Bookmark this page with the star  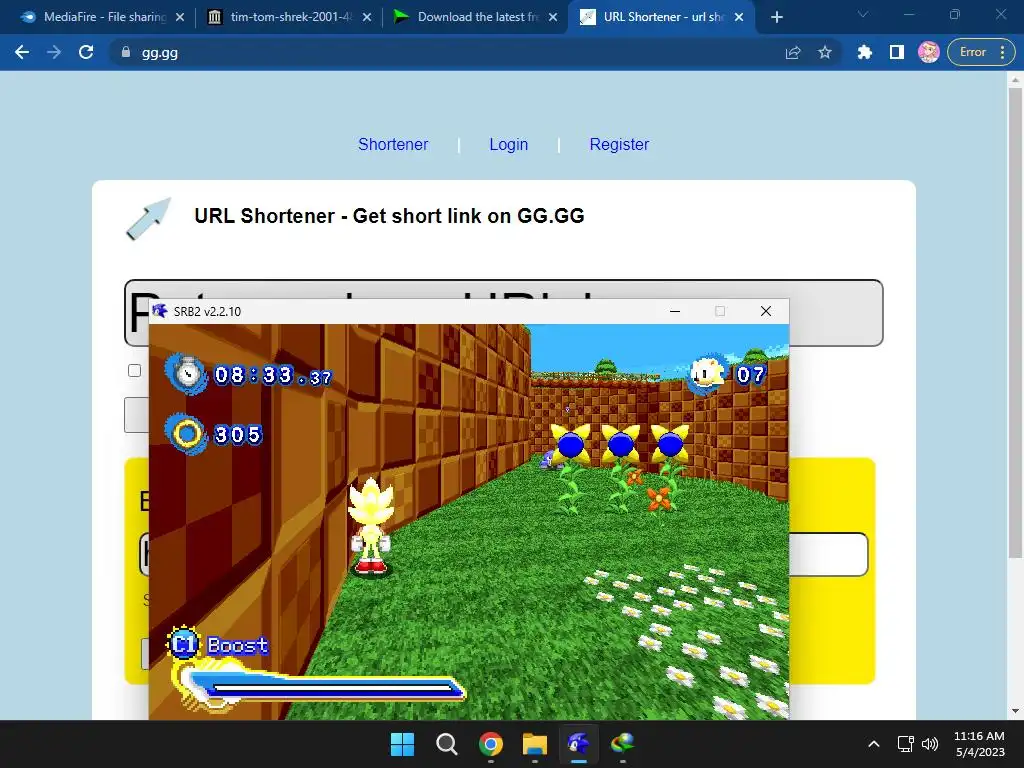(x=825, y=52)
